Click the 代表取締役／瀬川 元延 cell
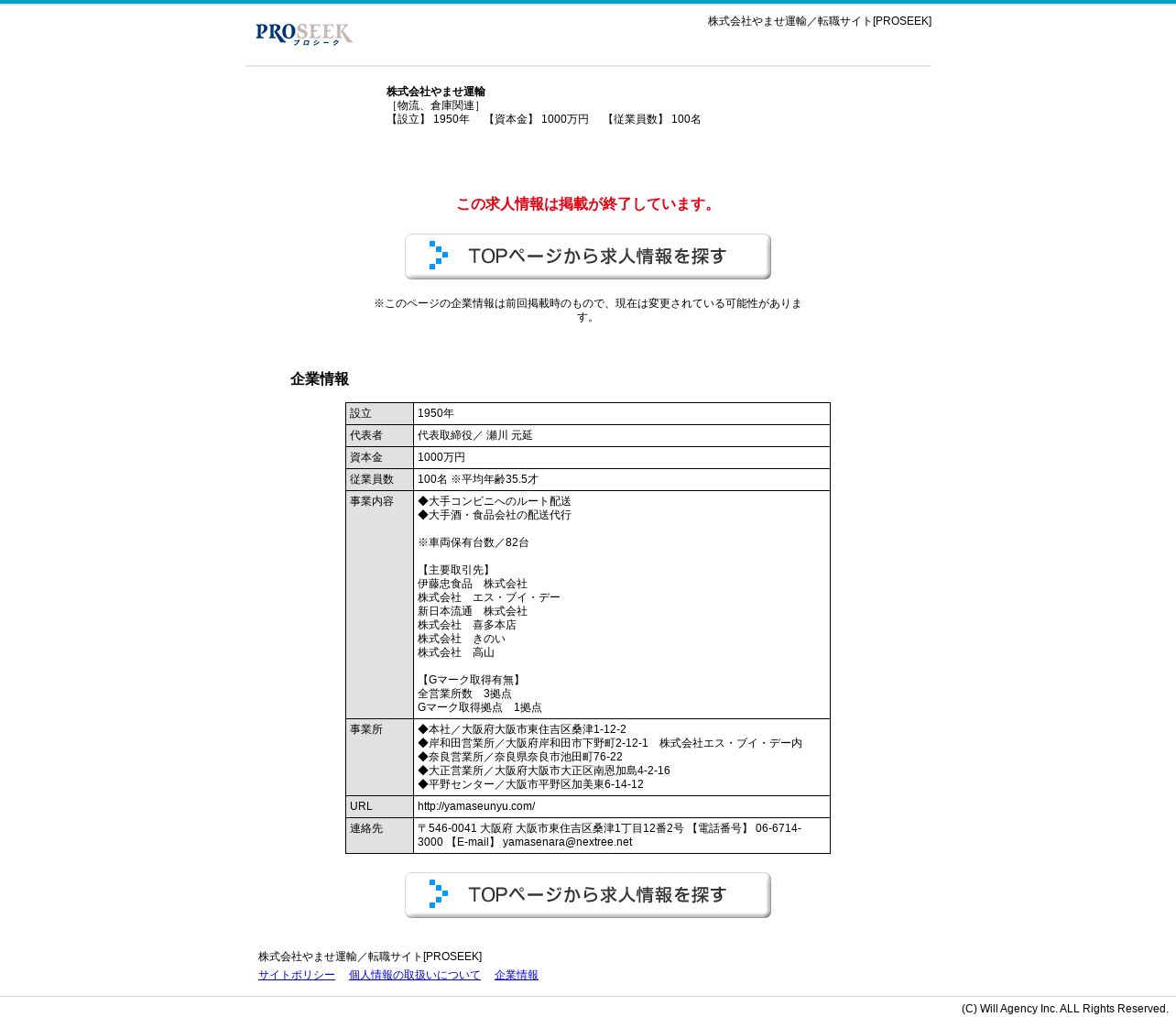This screenshot has height=1017, width=1176. [622, 436]
